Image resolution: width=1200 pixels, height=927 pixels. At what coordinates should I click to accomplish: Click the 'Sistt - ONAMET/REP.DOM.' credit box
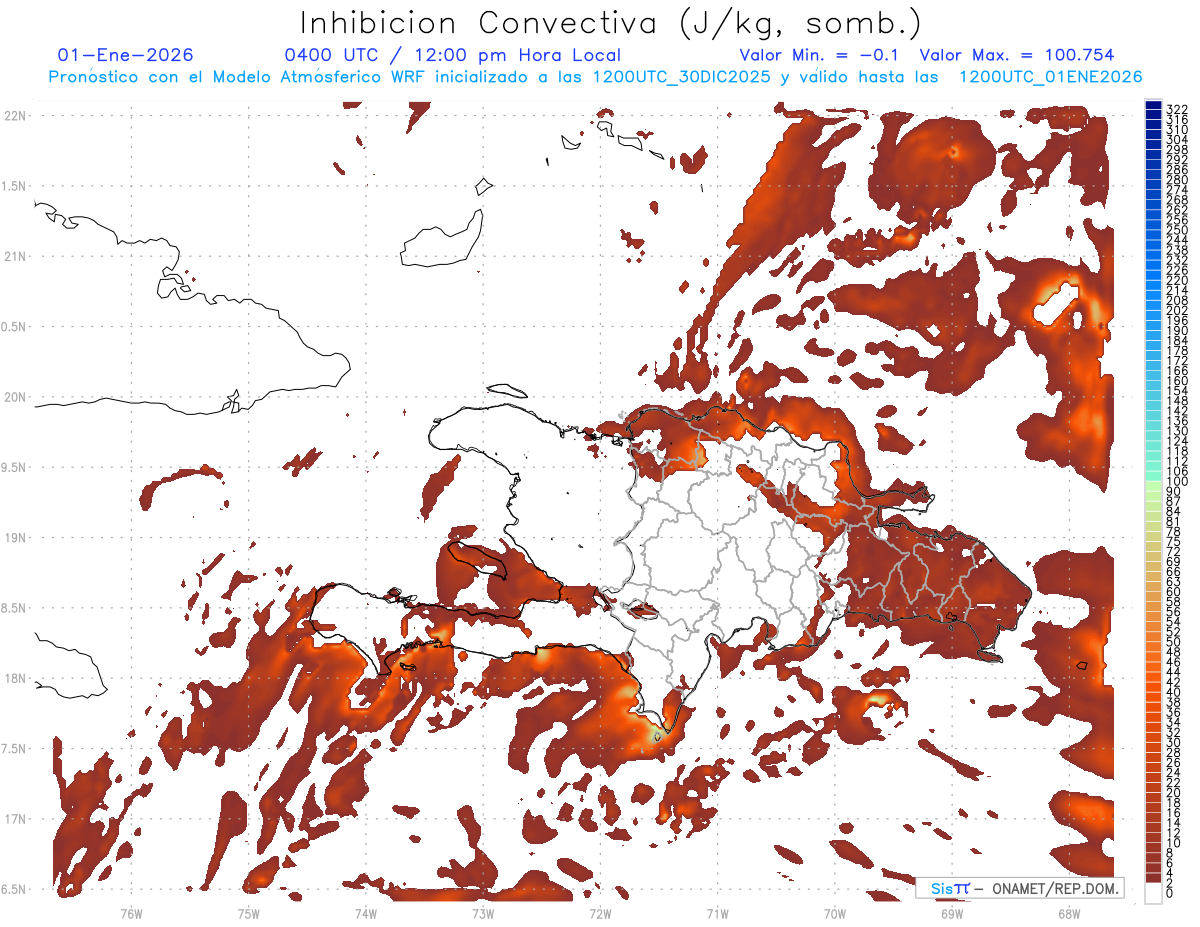[1020, 888]
